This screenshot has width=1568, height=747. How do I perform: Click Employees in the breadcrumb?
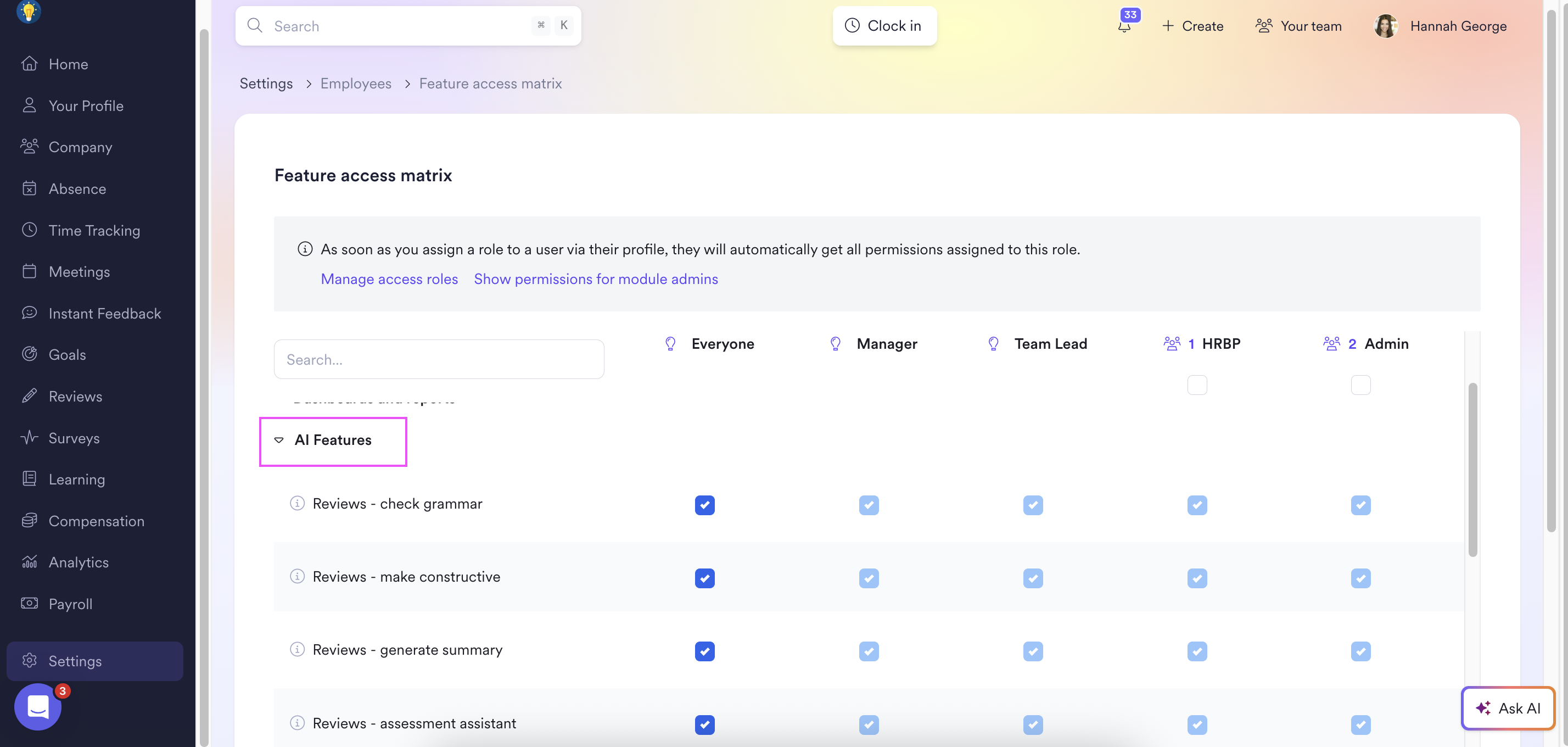click(x=355, y=83)
